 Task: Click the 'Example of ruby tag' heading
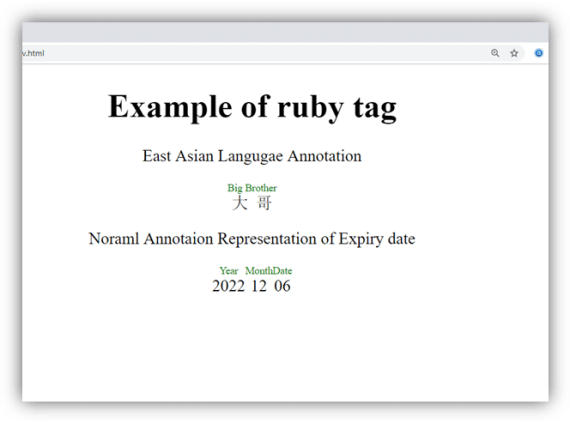click(252, 108)
